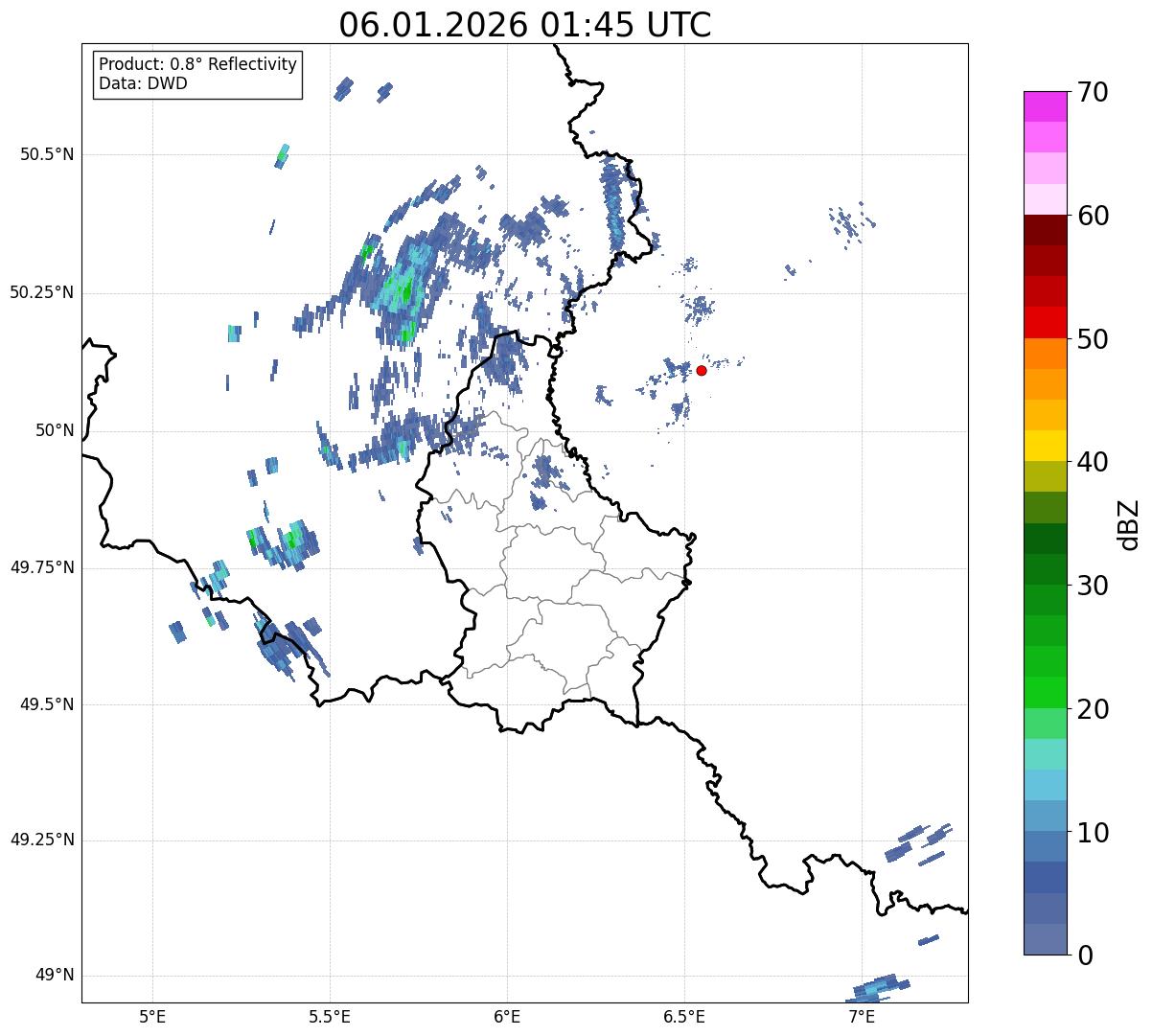Viewport: 1152px width, 1036px height.
Task: Pick the olive colorbar segment below 40
Action: [x=1045, y=476]
